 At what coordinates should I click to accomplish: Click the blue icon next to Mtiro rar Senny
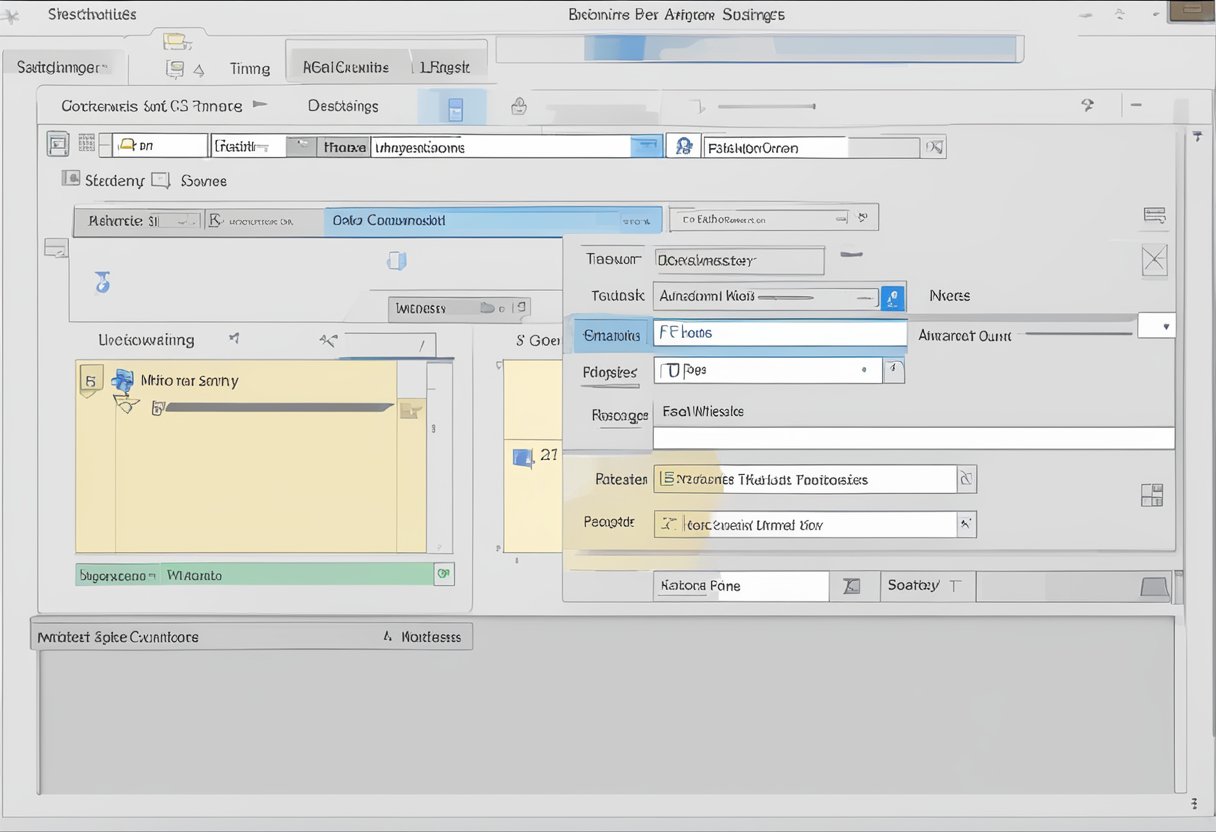[x=123, y=380]
